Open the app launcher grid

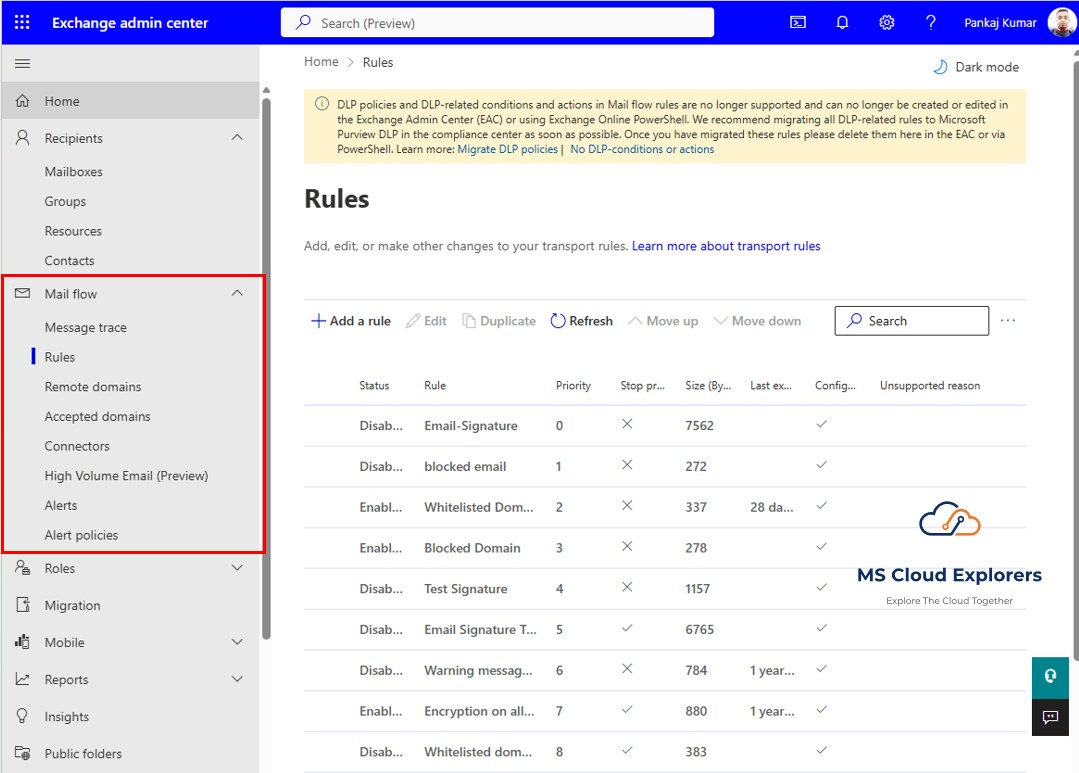(x=22, y=21)
